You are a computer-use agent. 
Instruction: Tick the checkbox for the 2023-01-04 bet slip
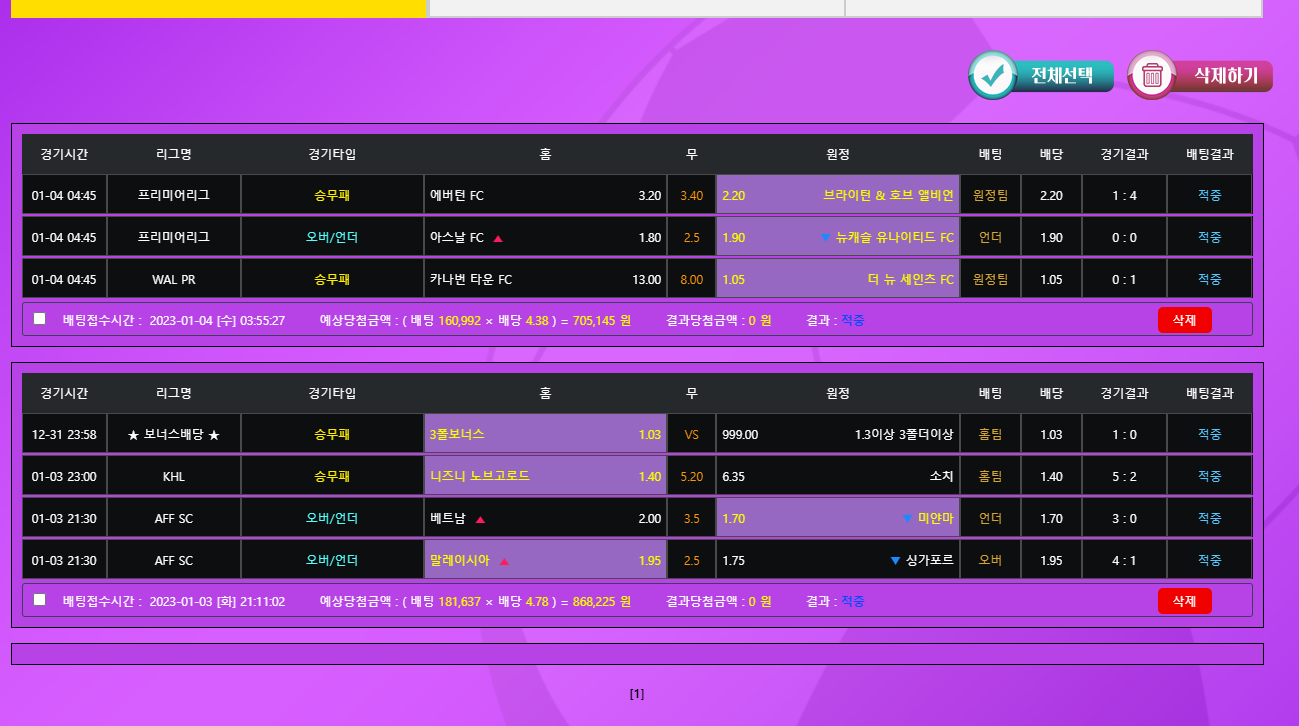tap(40, 319)
